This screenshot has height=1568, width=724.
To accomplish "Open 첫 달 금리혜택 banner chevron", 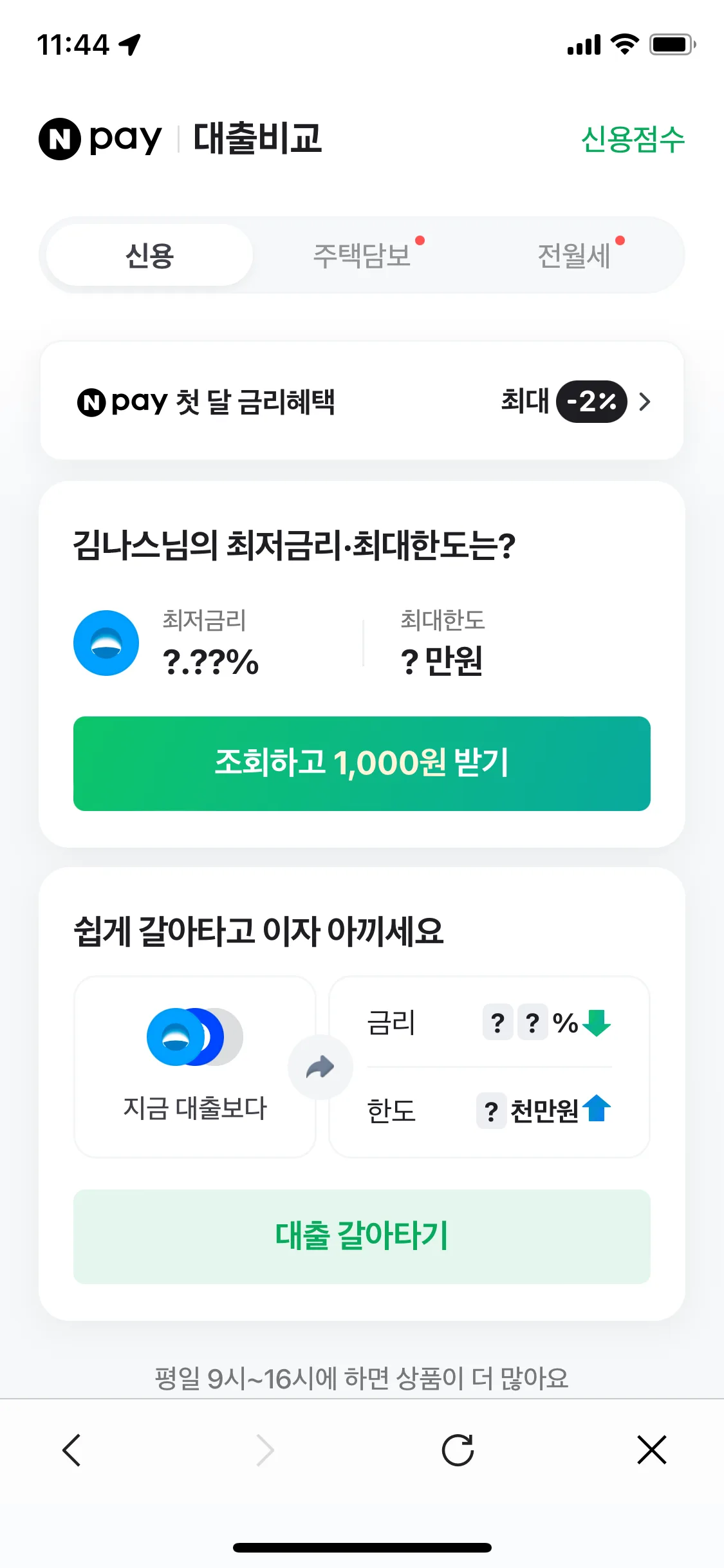I will tap(645, 402).
